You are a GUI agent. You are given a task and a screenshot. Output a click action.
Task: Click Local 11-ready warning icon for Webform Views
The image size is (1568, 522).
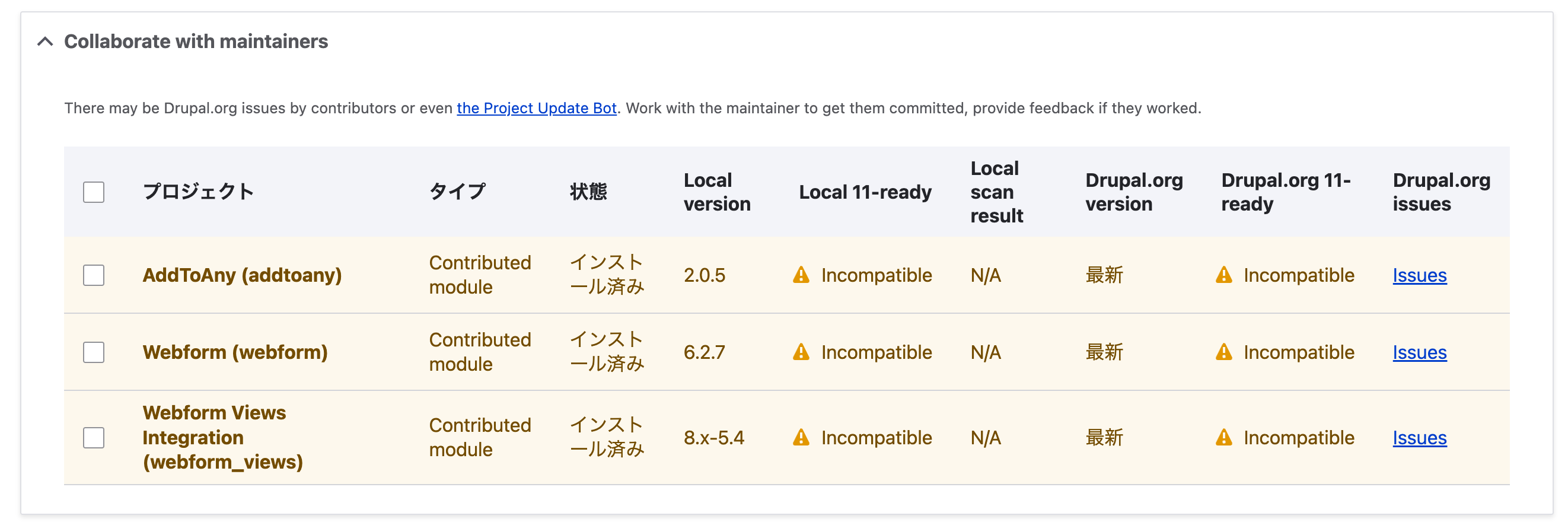[x=801, y=437]
